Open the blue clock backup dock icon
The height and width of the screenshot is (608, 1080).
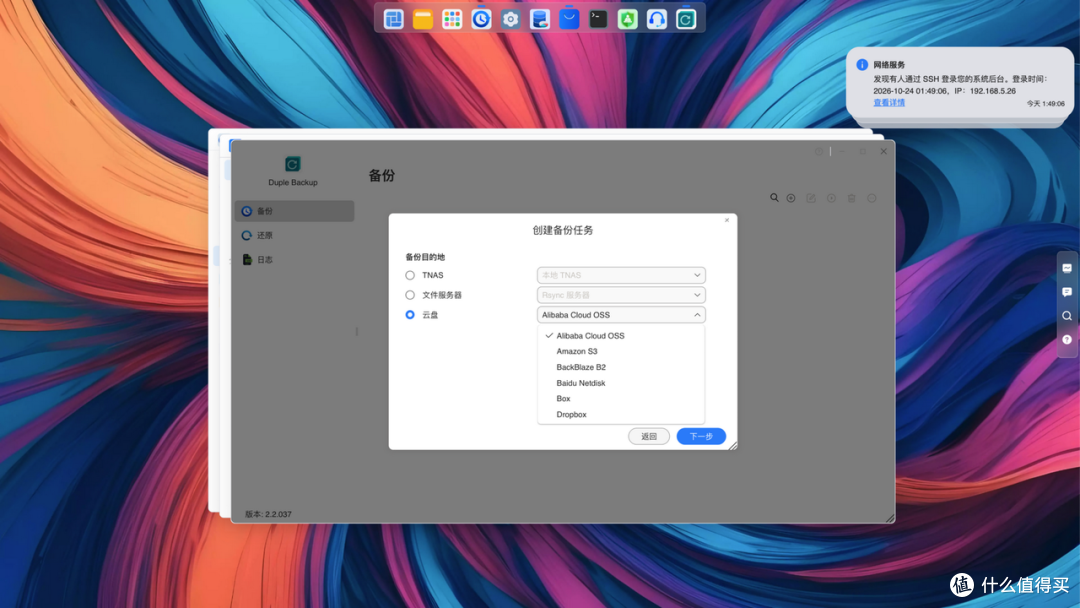tap(481, 19)
